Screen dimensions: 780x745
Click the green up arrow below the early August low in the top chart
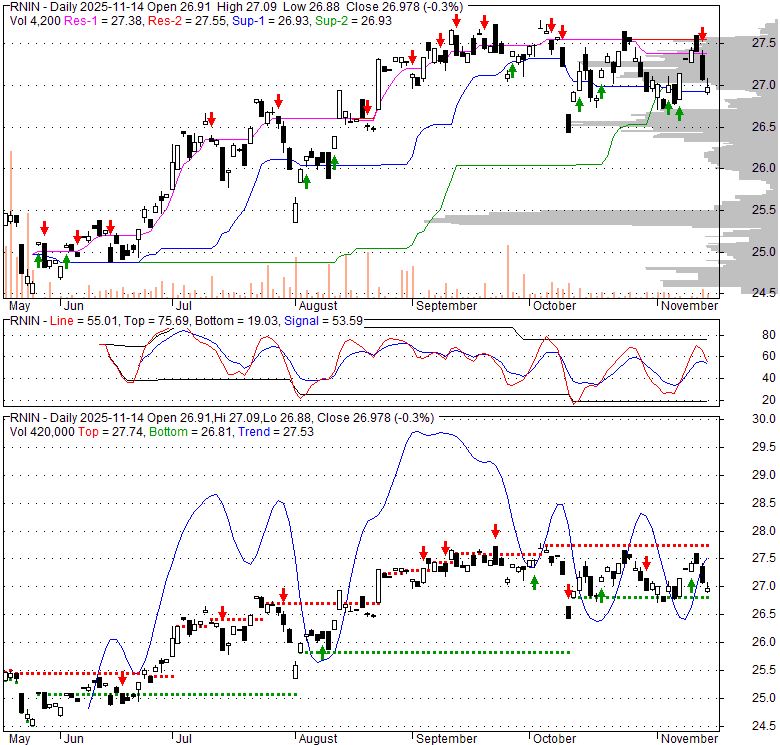pyautogui.click(x=306, y=180)
